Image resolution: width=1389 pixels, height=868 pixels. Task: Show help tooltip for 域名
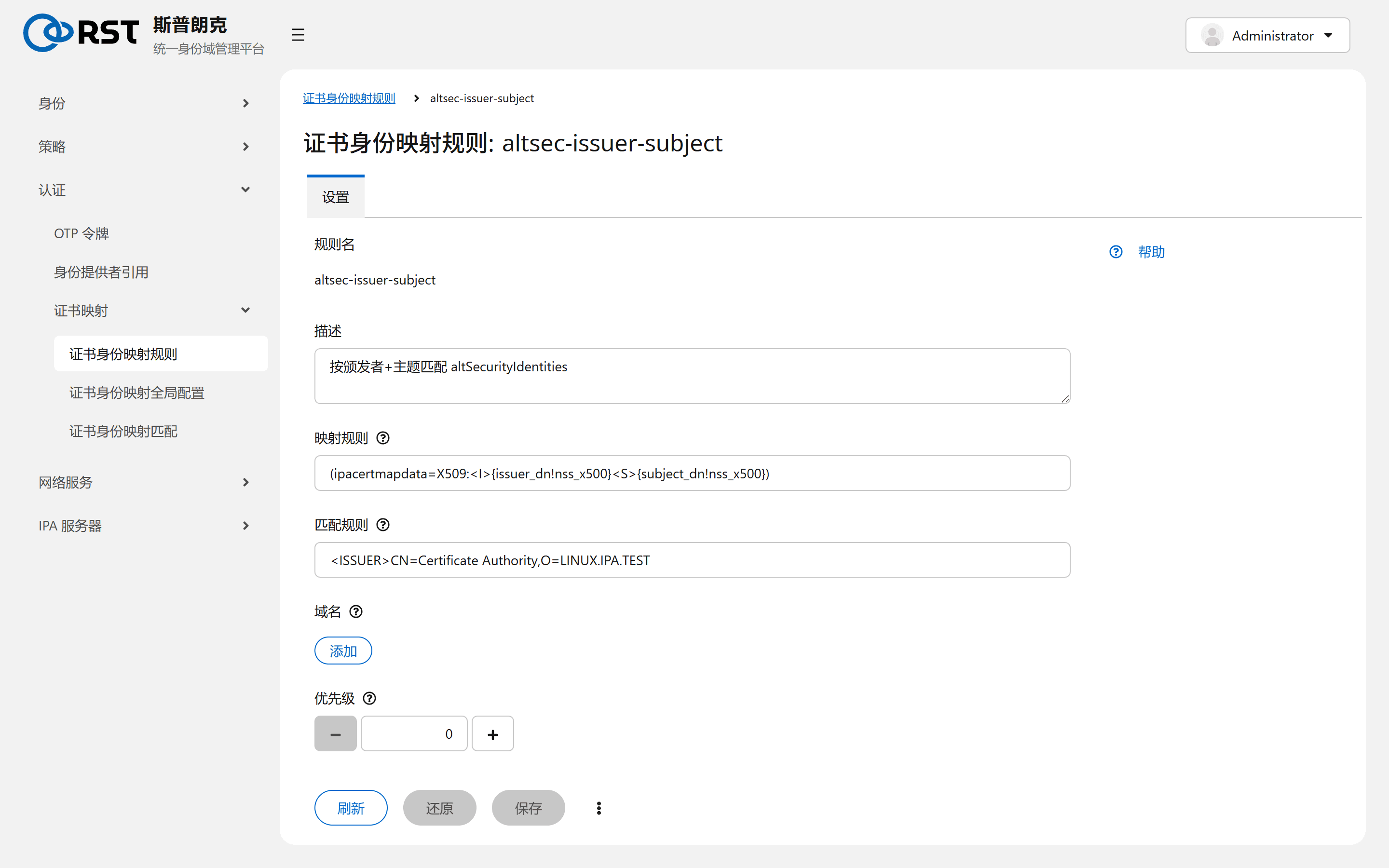pyautogui.click(x=356, y=611)
